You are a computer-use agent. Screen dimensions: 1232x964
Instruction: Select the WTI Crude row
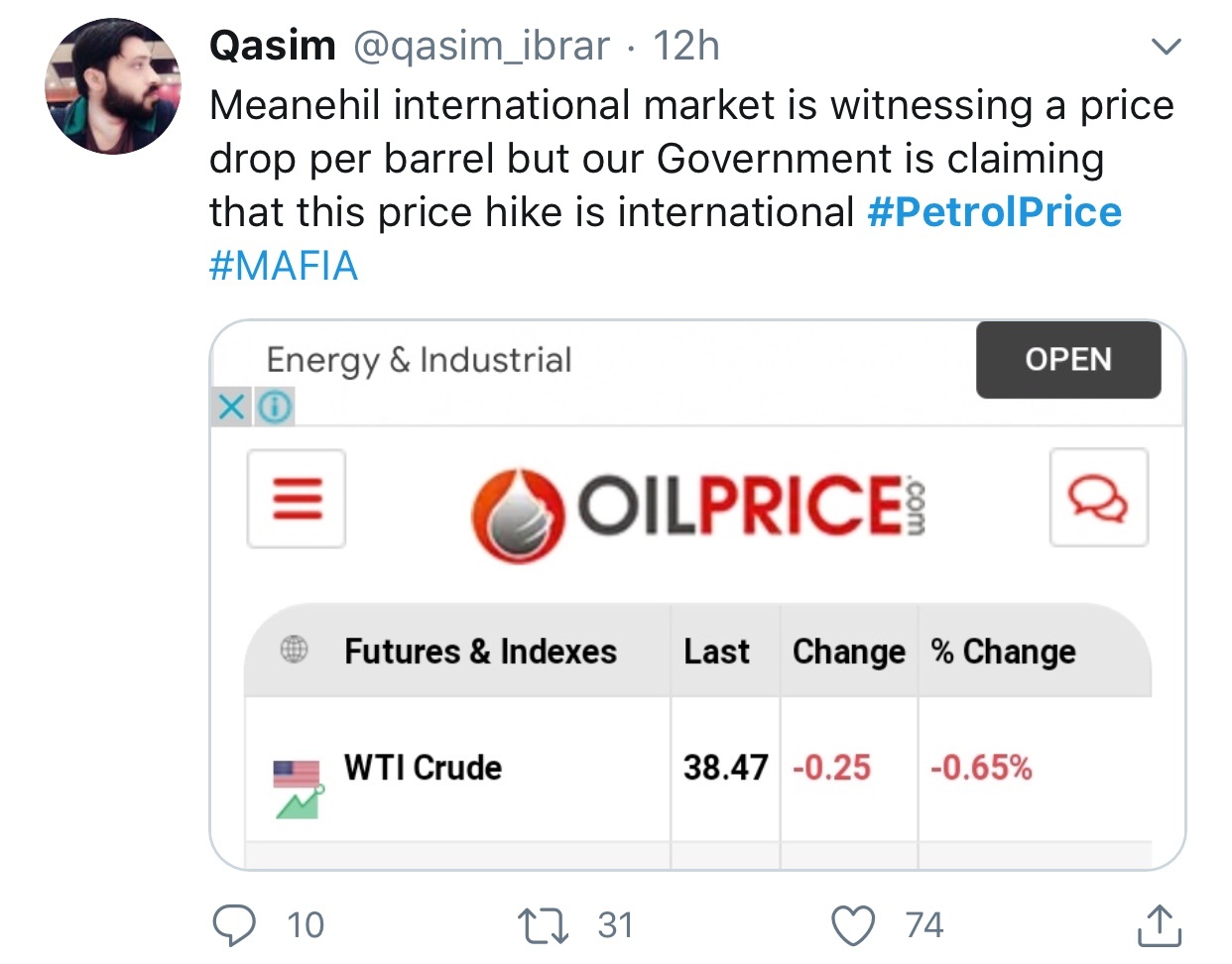[x=698, y=769]
